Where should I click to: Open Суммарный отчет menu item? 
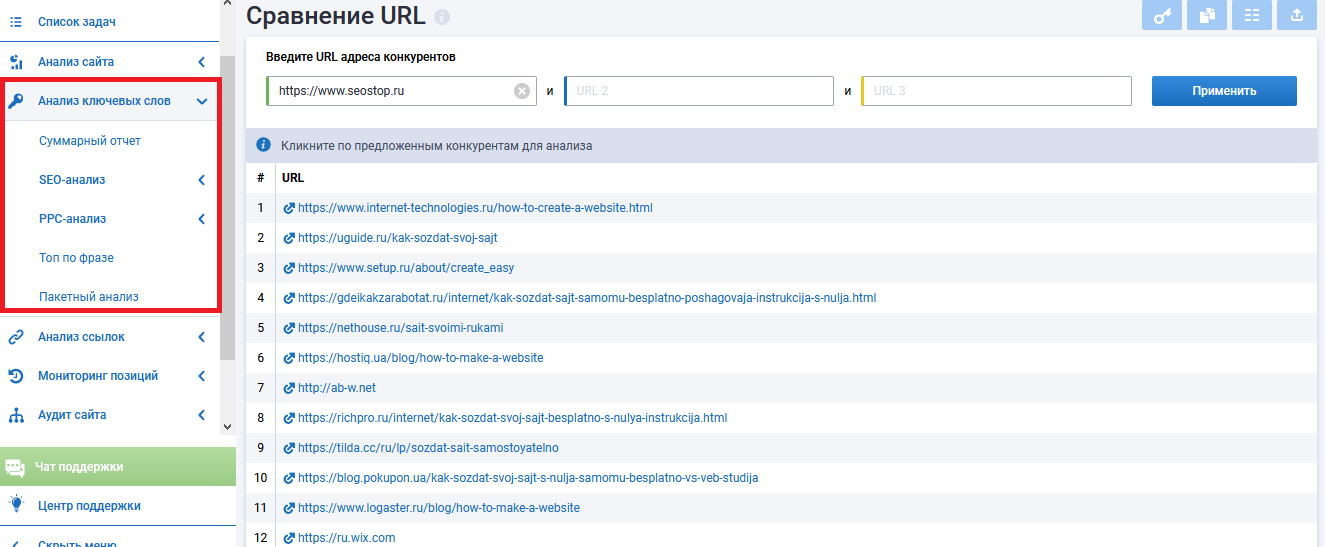click(x=90, y=141)
